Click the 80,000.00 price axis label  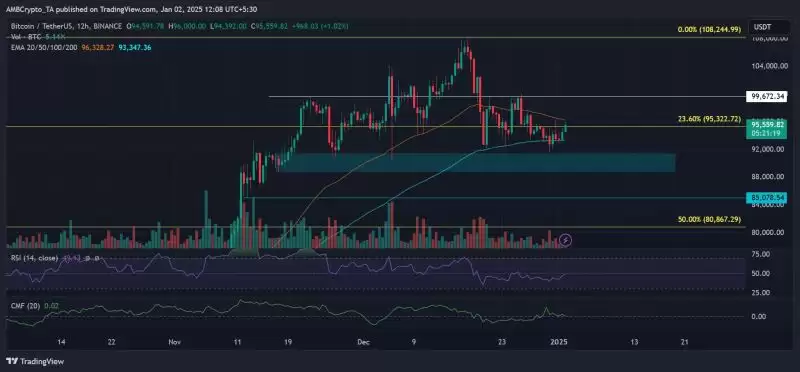(x=767, y=232)
